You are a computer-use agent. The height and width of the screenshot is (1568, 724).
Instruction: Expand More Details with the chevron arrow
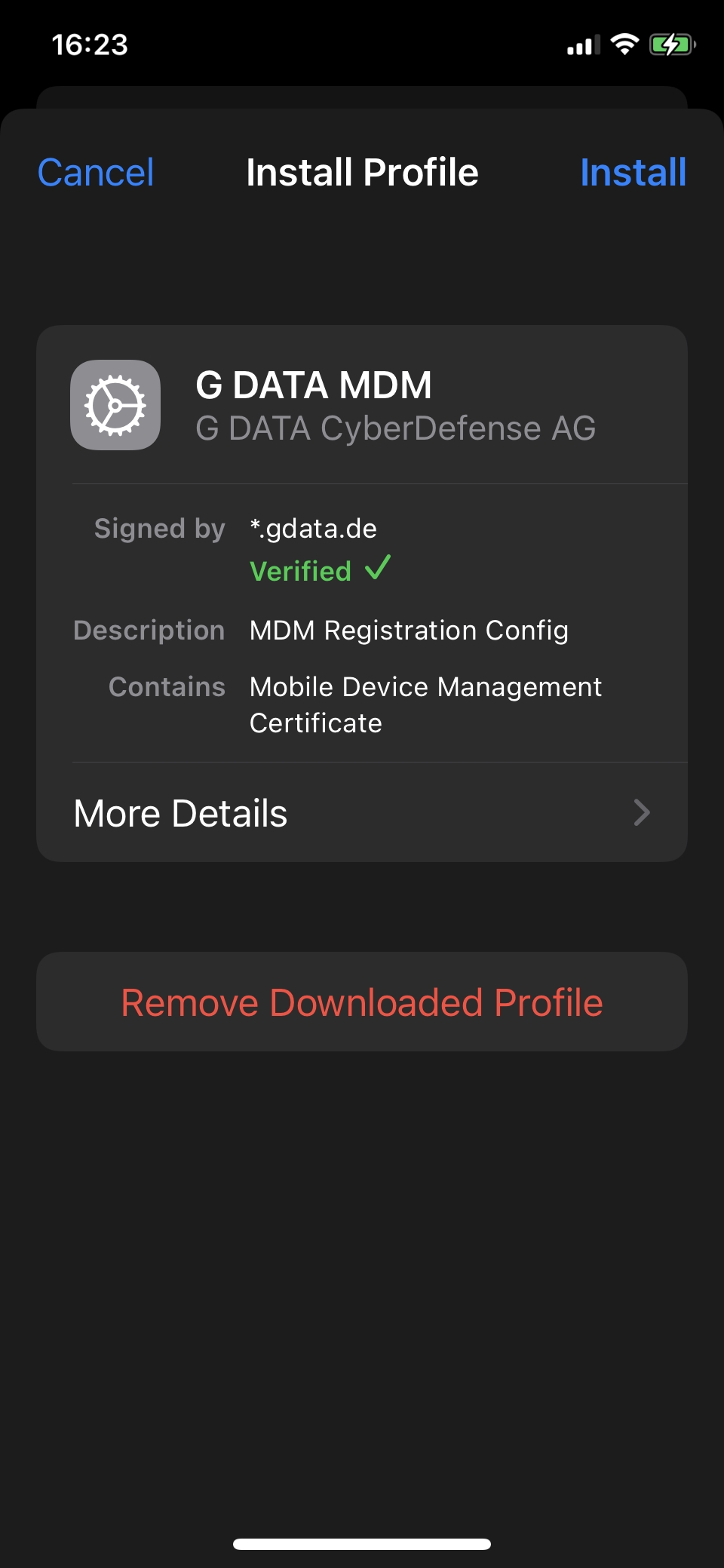click(x=642, y=812)
